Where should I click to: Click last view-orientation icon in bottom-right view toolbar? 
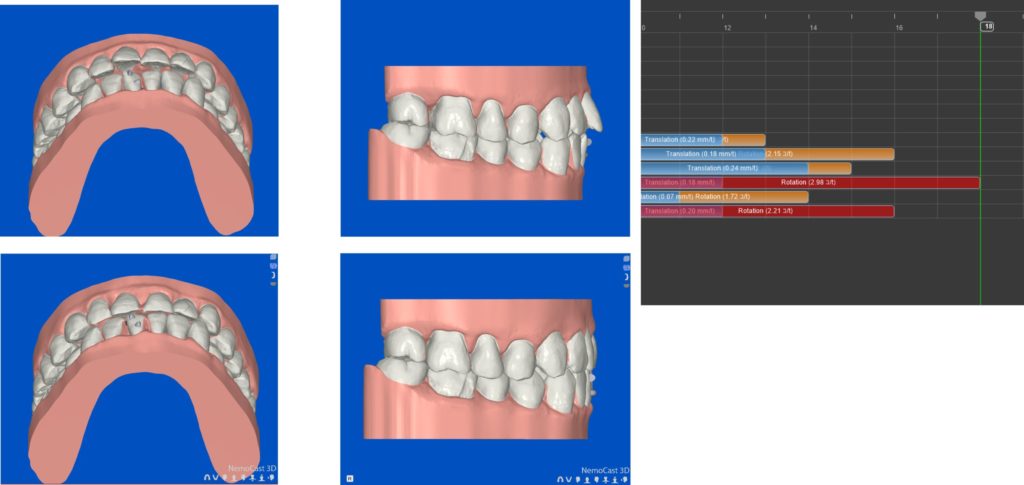pos(626,479)
